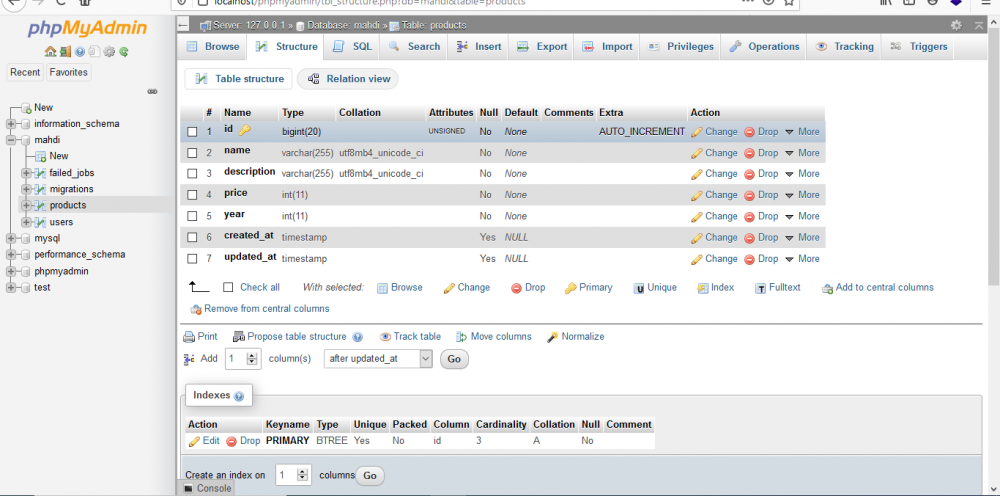Expand the mysql database node

pyautogui.click(x=11, y=238)
